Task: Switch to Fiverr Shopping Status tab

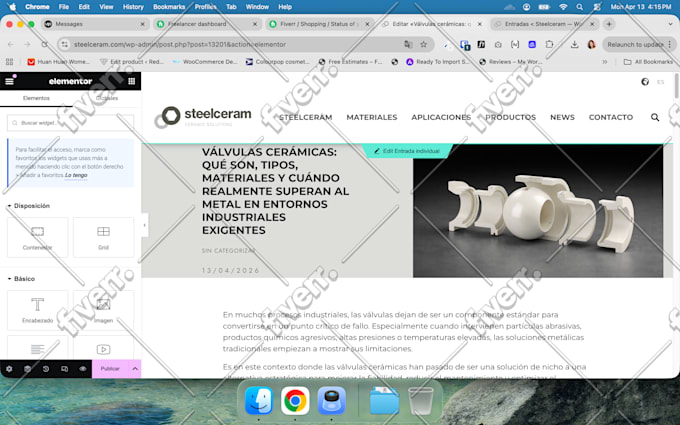Action: [320, 24]
